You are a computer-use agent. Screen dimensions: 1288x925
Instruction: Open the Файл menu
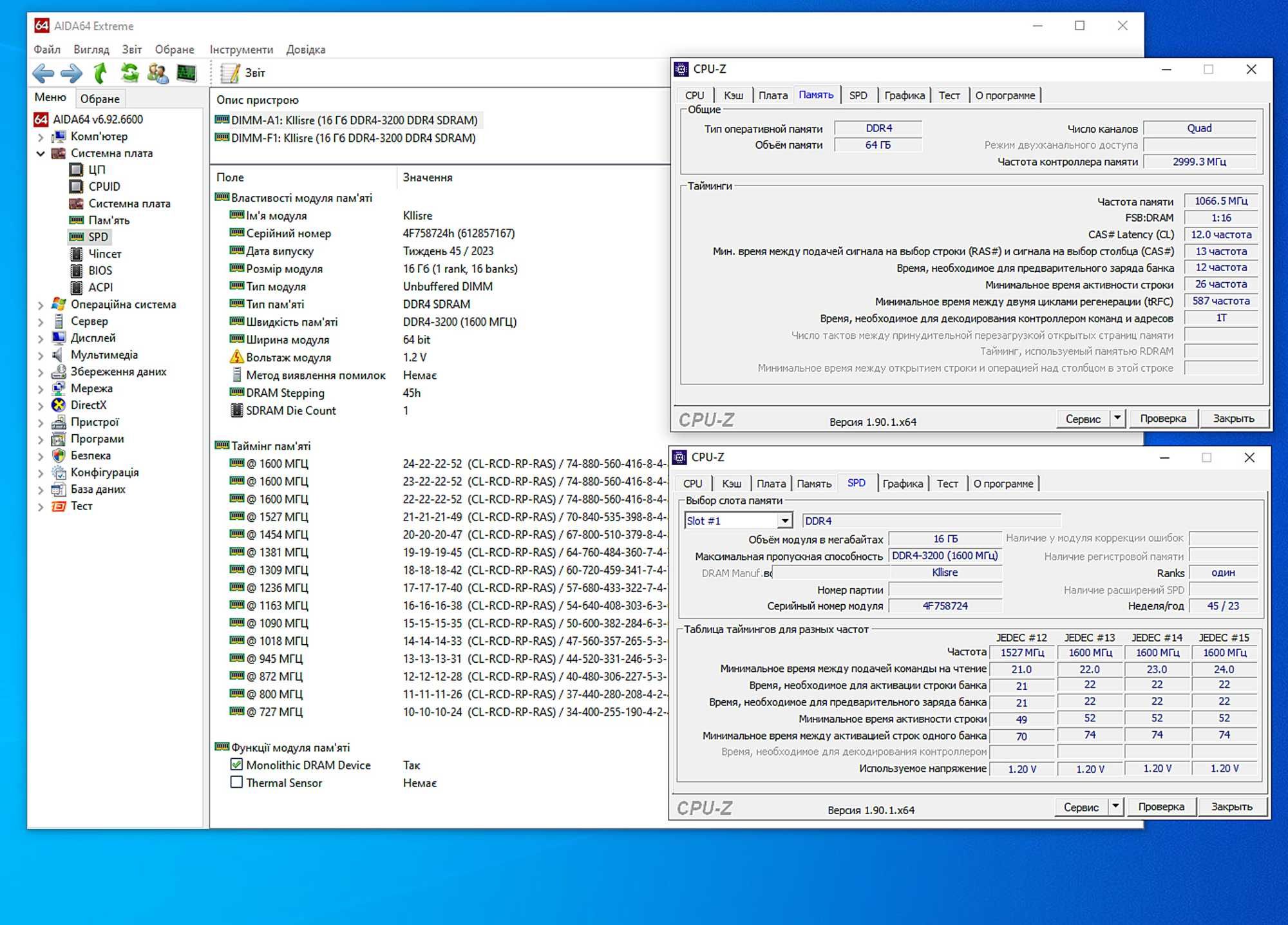(47, 50)
